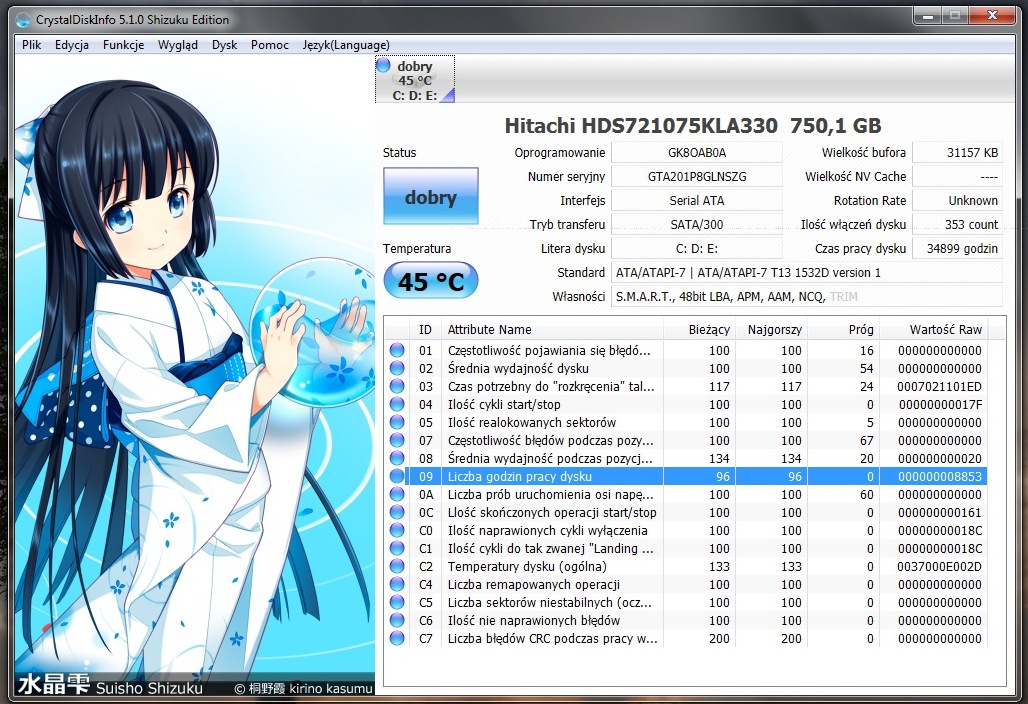Select row 'Liczba błędów CRC podczas pracy'

click(685, 638)
